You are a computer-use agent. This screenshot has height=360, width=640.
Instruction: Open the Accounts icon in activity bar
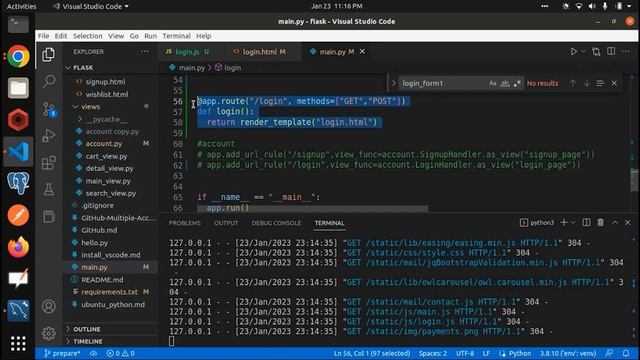tap(49, 306)
